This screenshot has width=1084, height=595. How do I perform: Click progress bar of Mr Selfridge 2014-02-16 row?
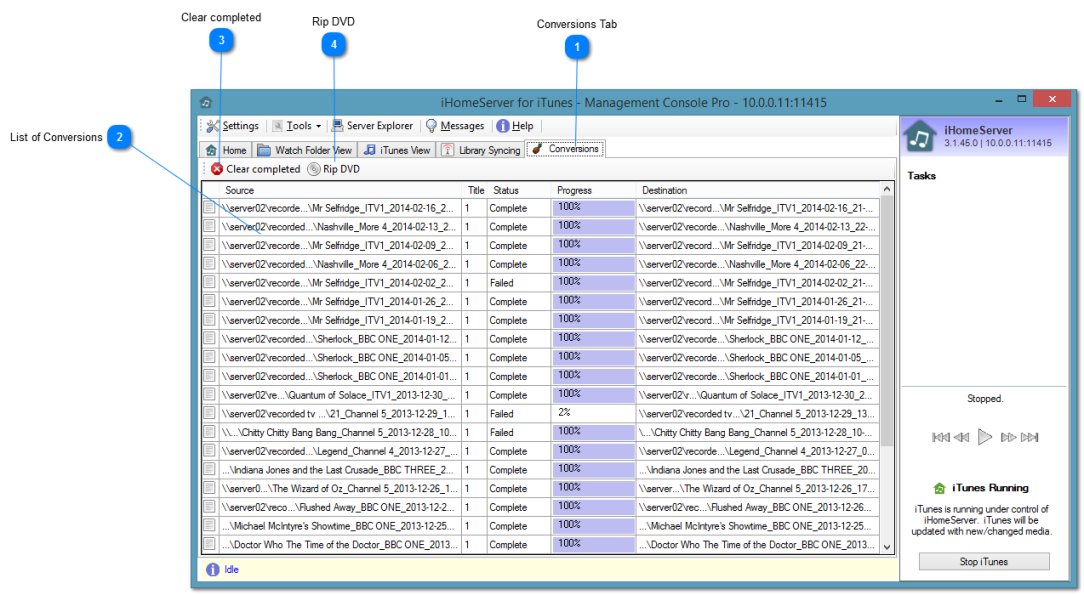[x=593, y=207]
